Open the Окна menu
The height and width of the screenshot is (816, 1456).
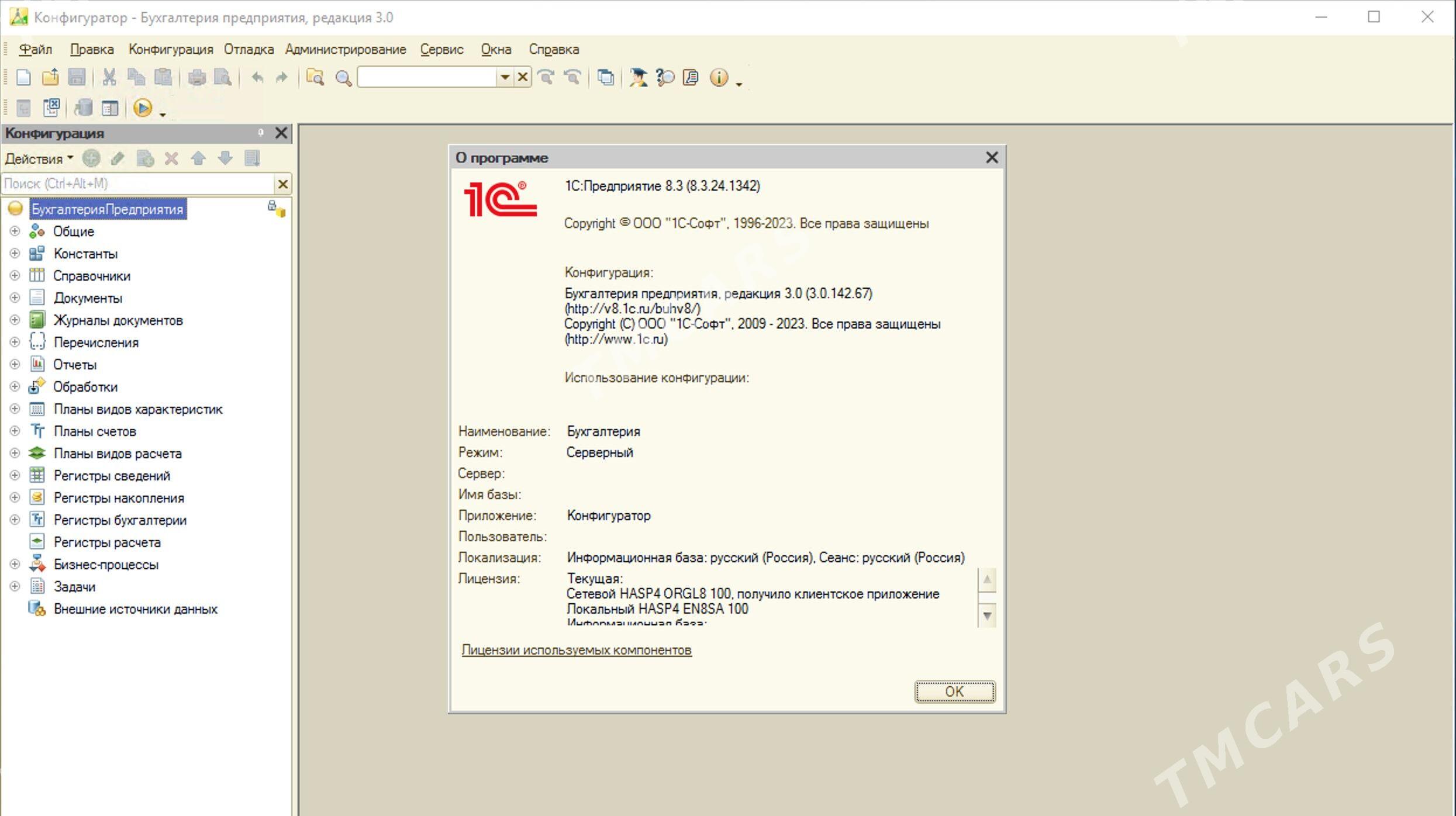496,50
